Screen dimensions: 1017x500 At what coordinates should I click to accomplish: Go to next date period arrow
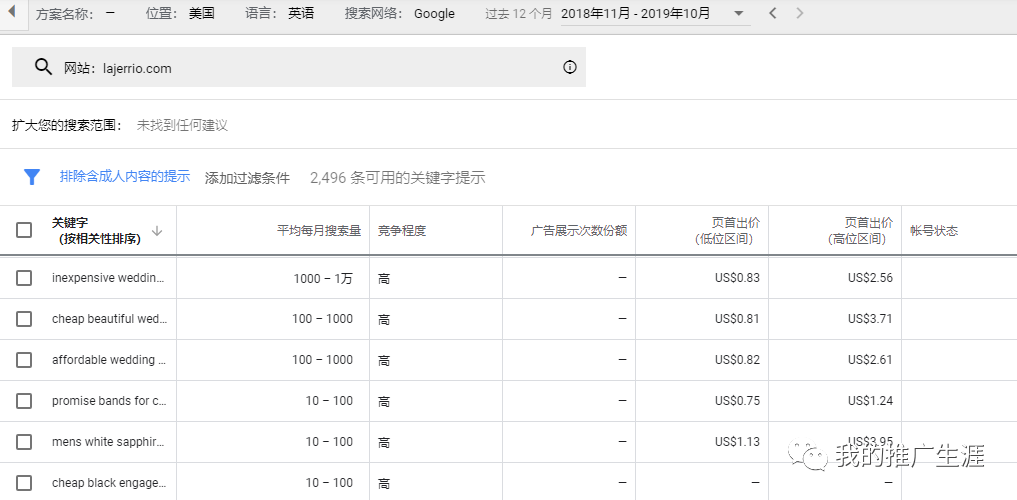pos(799,13)
